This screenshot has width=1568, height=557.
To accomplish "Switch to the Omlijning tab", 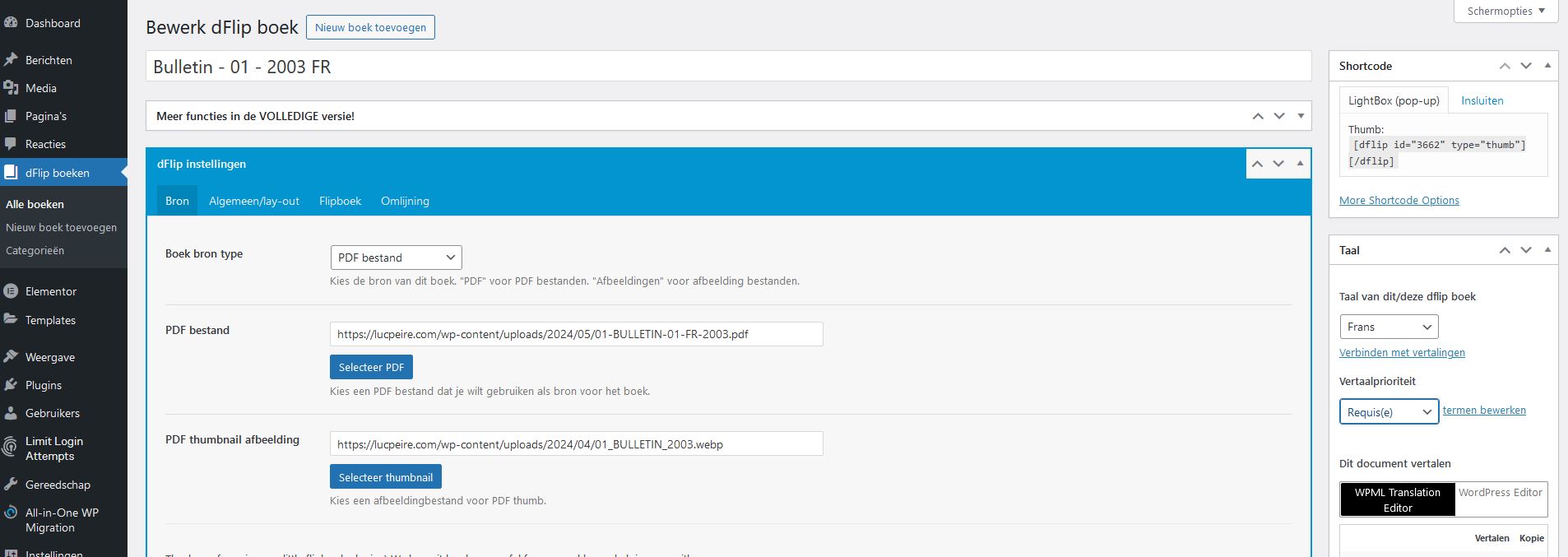I will tap(405, 201).
